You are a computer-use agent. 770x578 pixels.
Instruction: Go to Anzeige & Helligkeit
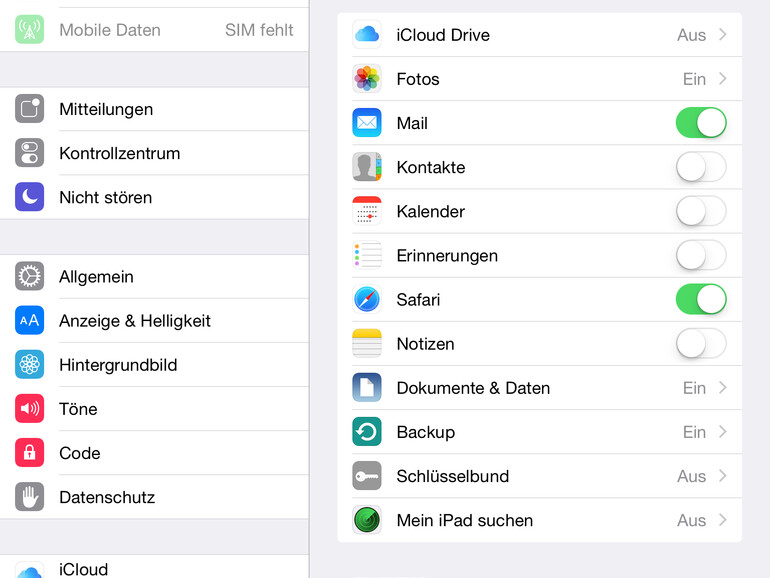154,321
